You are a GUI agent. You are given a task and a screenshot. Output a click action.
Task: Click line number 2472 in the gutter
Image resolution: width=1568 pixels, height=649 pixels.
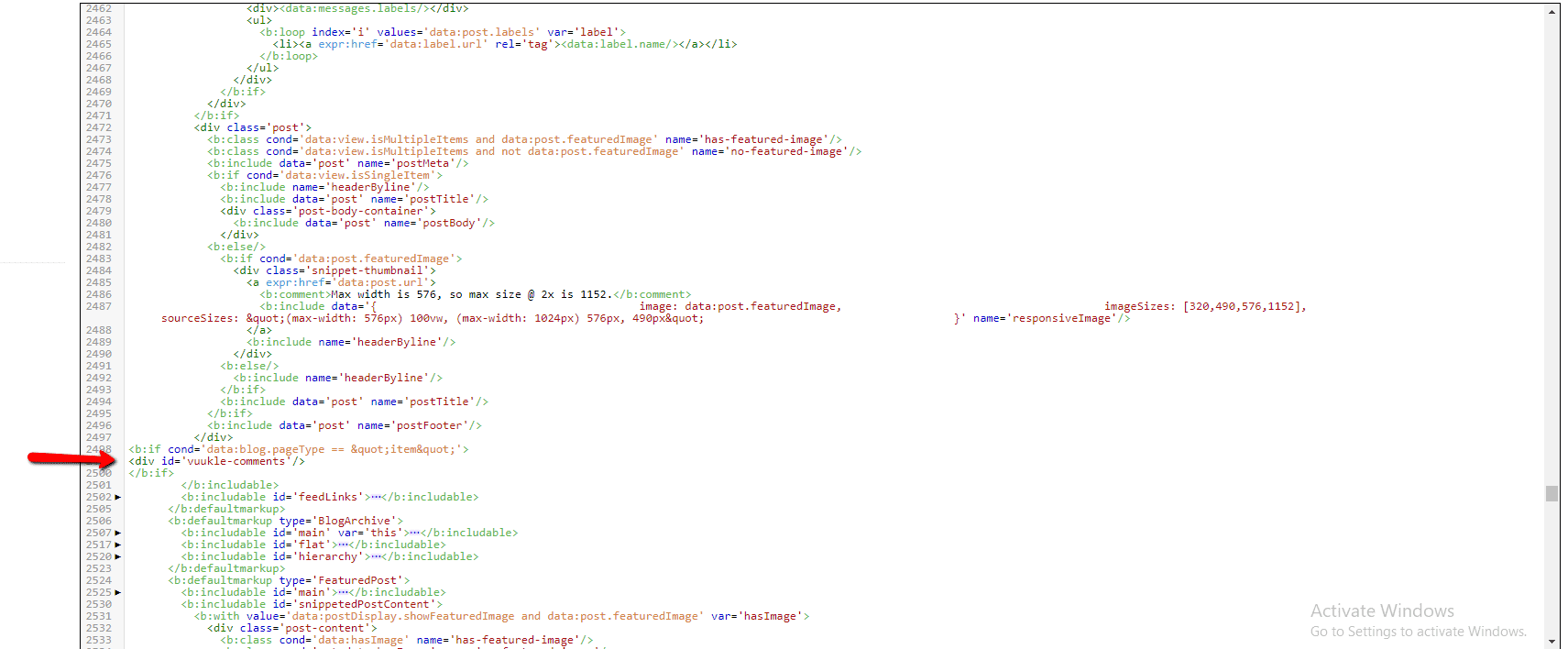(99, 128)
